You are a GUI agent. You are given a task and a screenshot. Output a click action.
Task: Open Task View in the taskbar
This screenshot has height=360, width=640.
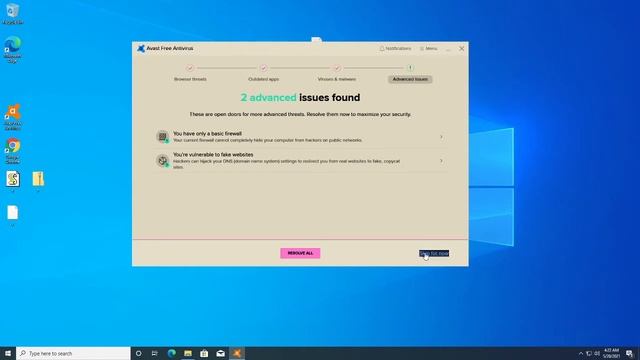[x=155, y=353]
